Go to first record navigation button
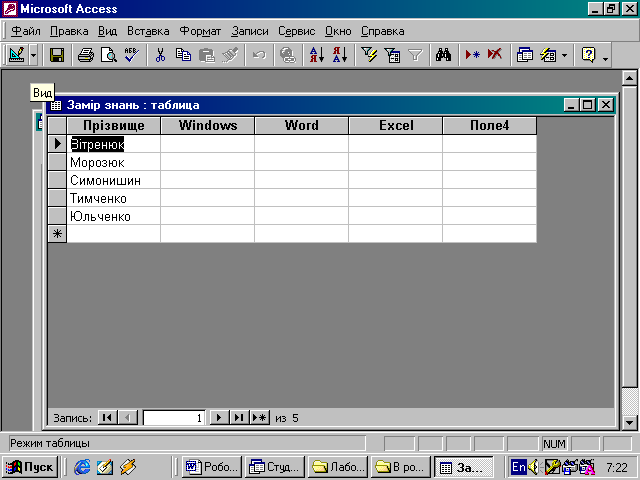Viewport: 640px width, 480px height. pyautogui.click(x=107, y=418)
